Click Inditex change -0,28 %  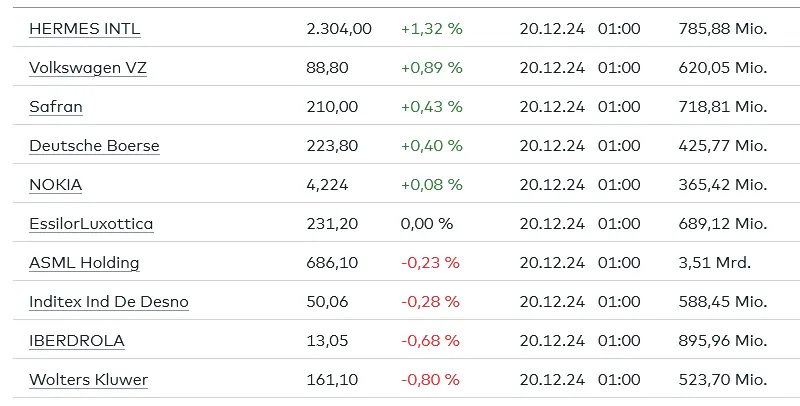(x=430, y=302)
